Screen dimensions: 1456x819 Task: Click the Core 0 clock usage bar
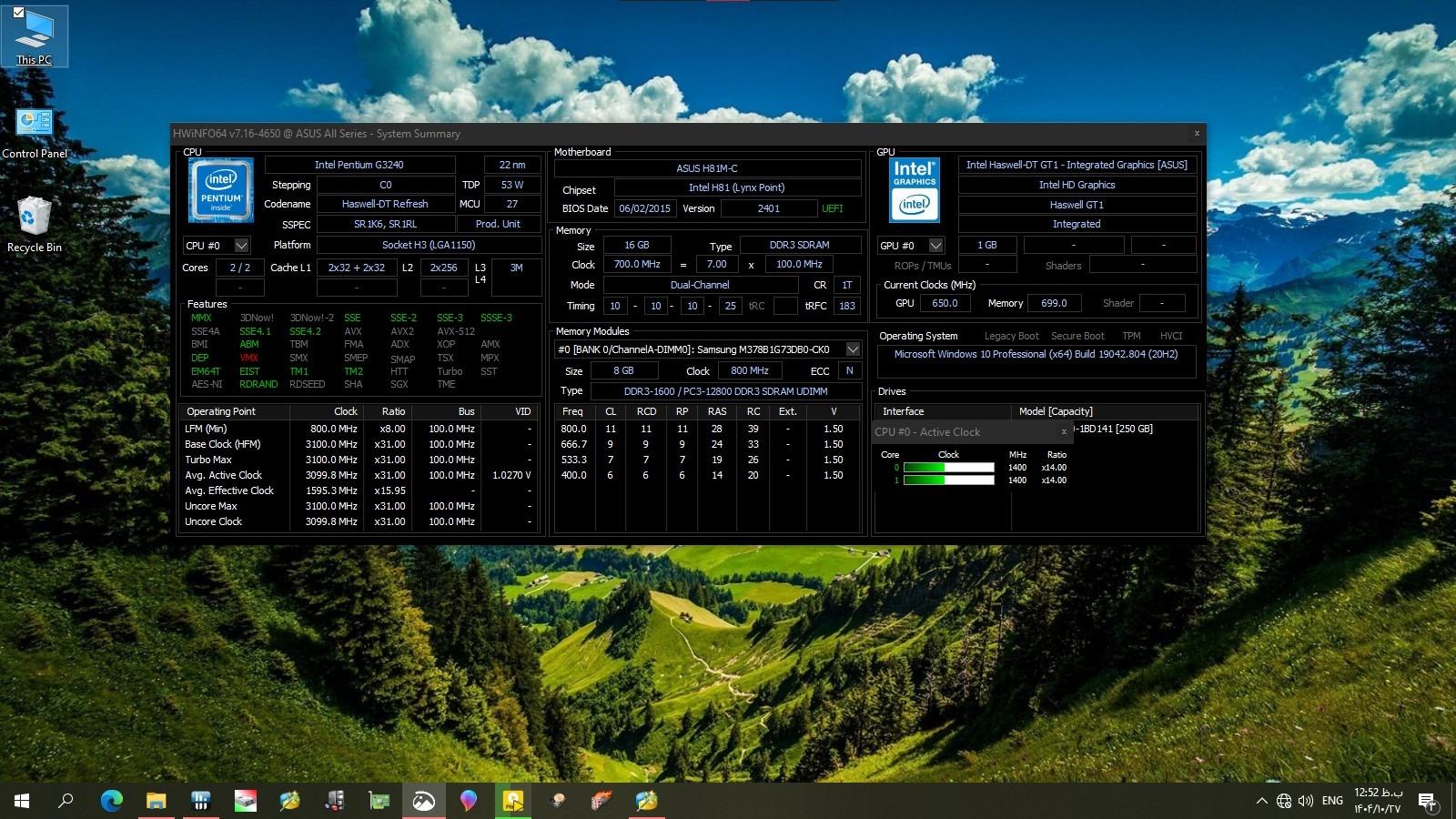948,468
